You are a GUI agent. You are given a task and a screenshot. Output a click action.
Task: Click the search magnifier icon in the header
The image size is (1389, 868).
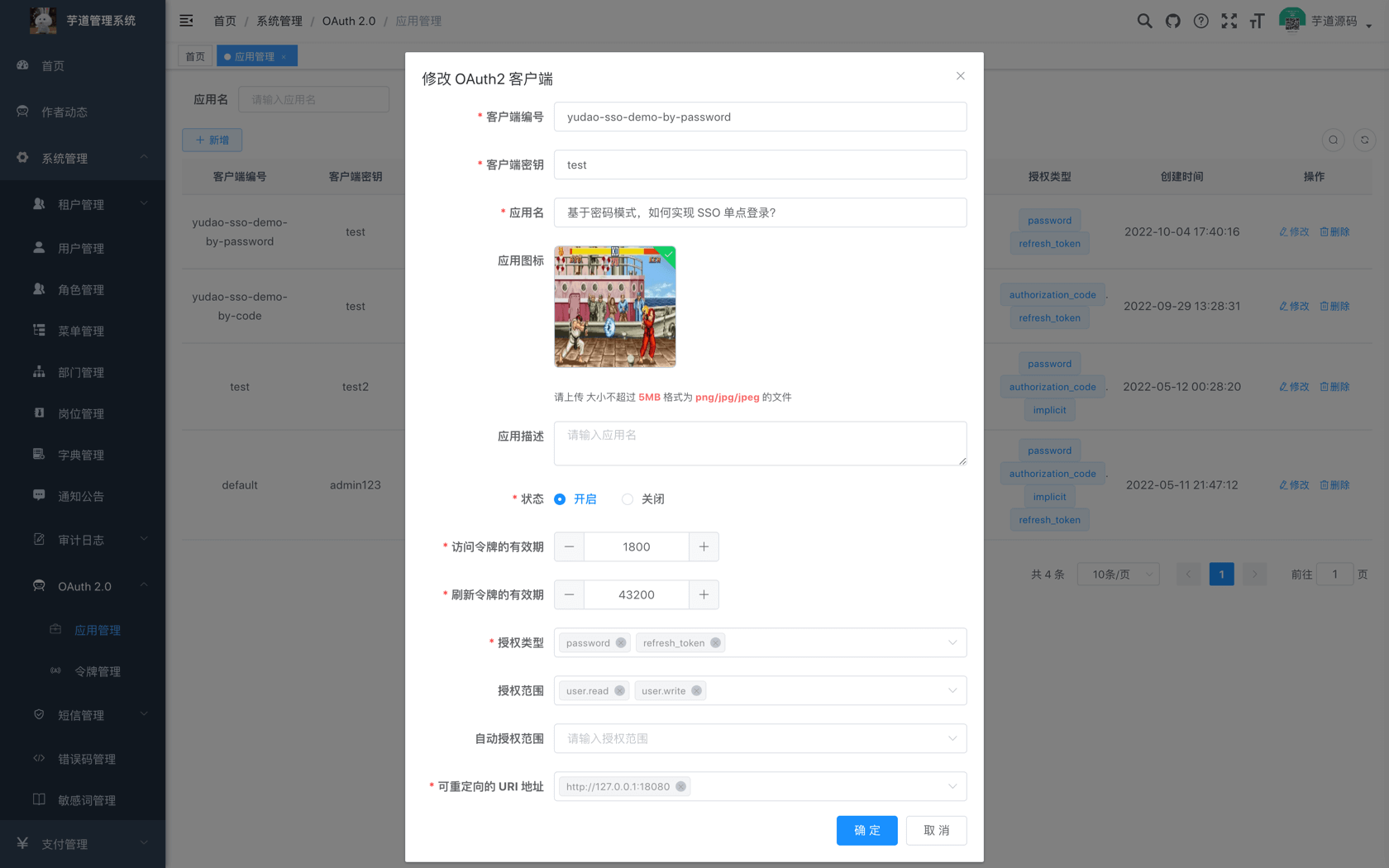point(1144,21)
